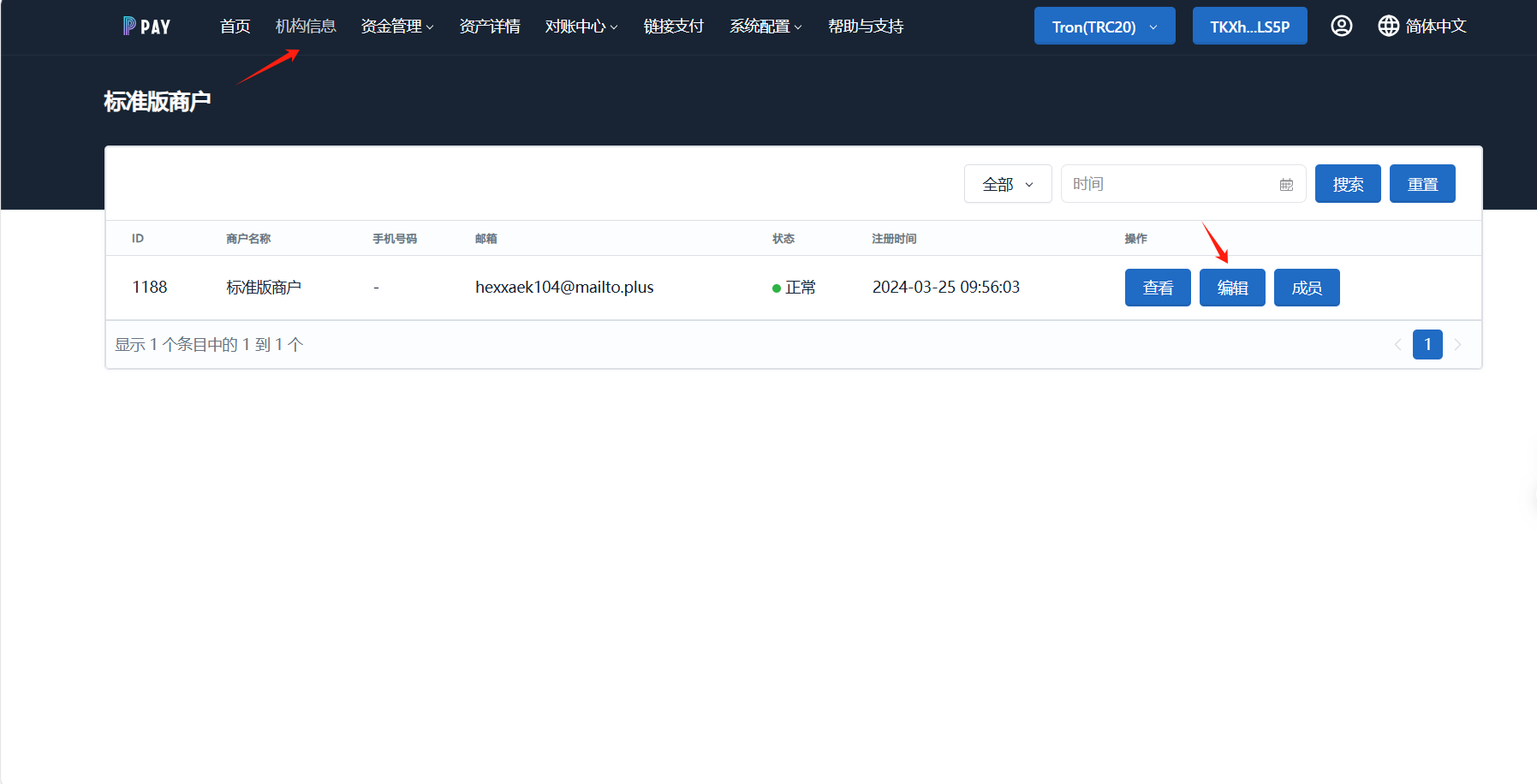Image resolution: width=1537 pixels, height=784 pixels.
Task: Expand the 系统配置 dropdown menu
Action: click(766, 27)
